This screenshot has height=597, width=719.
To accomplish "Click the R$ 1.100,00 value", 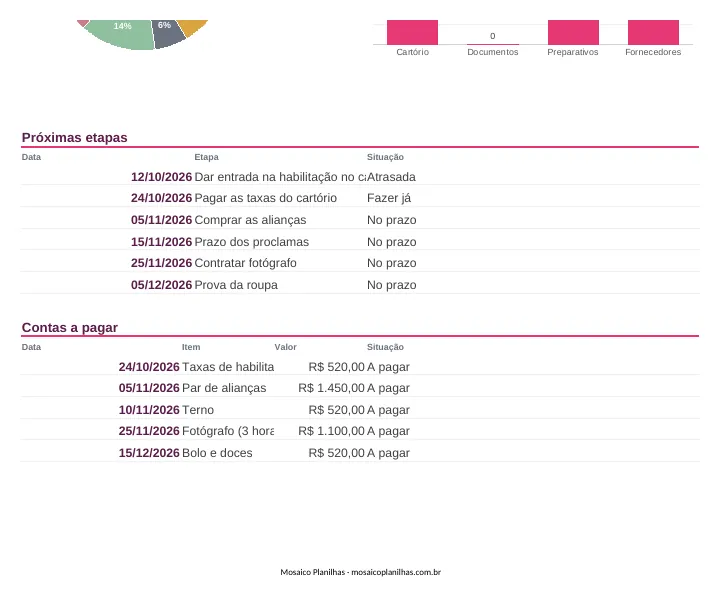I will (x=331, y=431).
